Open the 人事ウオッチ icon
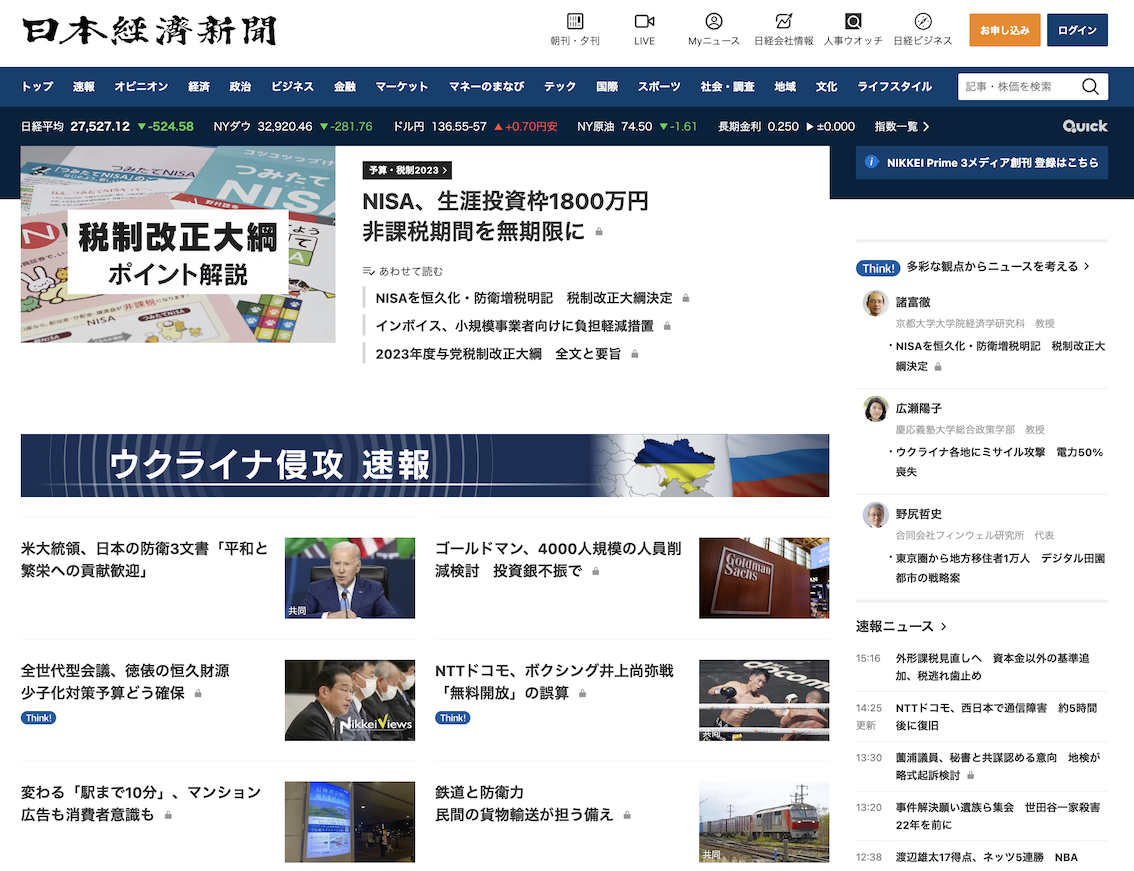This screenshot has width=1134, height=871. coord(853,21)
